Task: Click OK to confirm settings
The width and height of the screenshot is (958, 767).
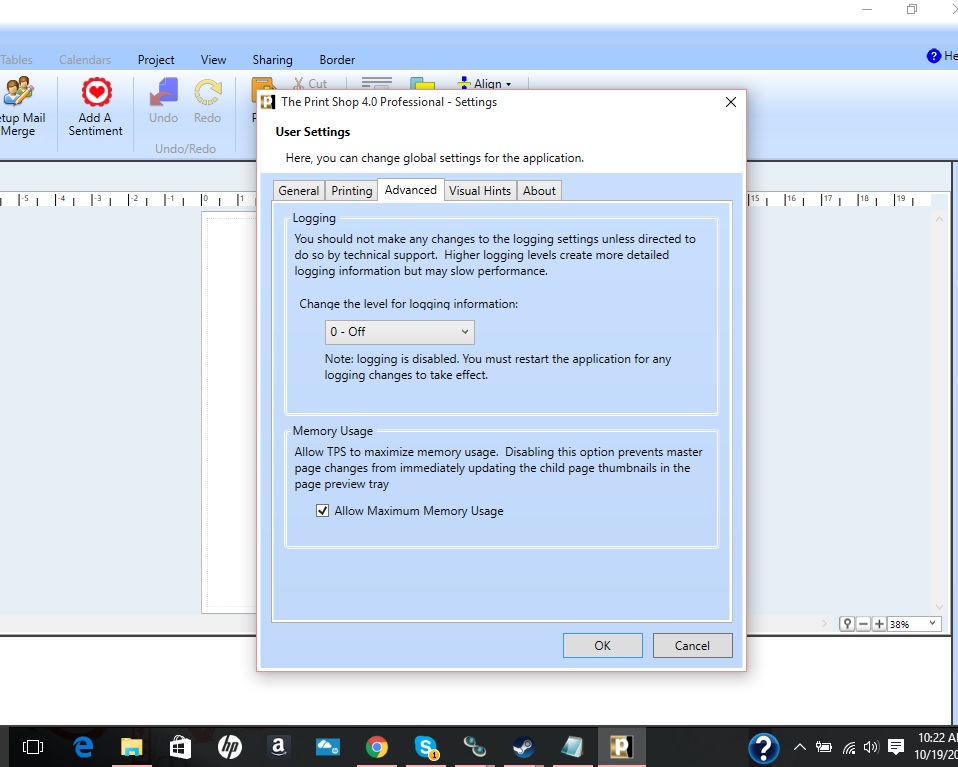Action: pos(602,645)
